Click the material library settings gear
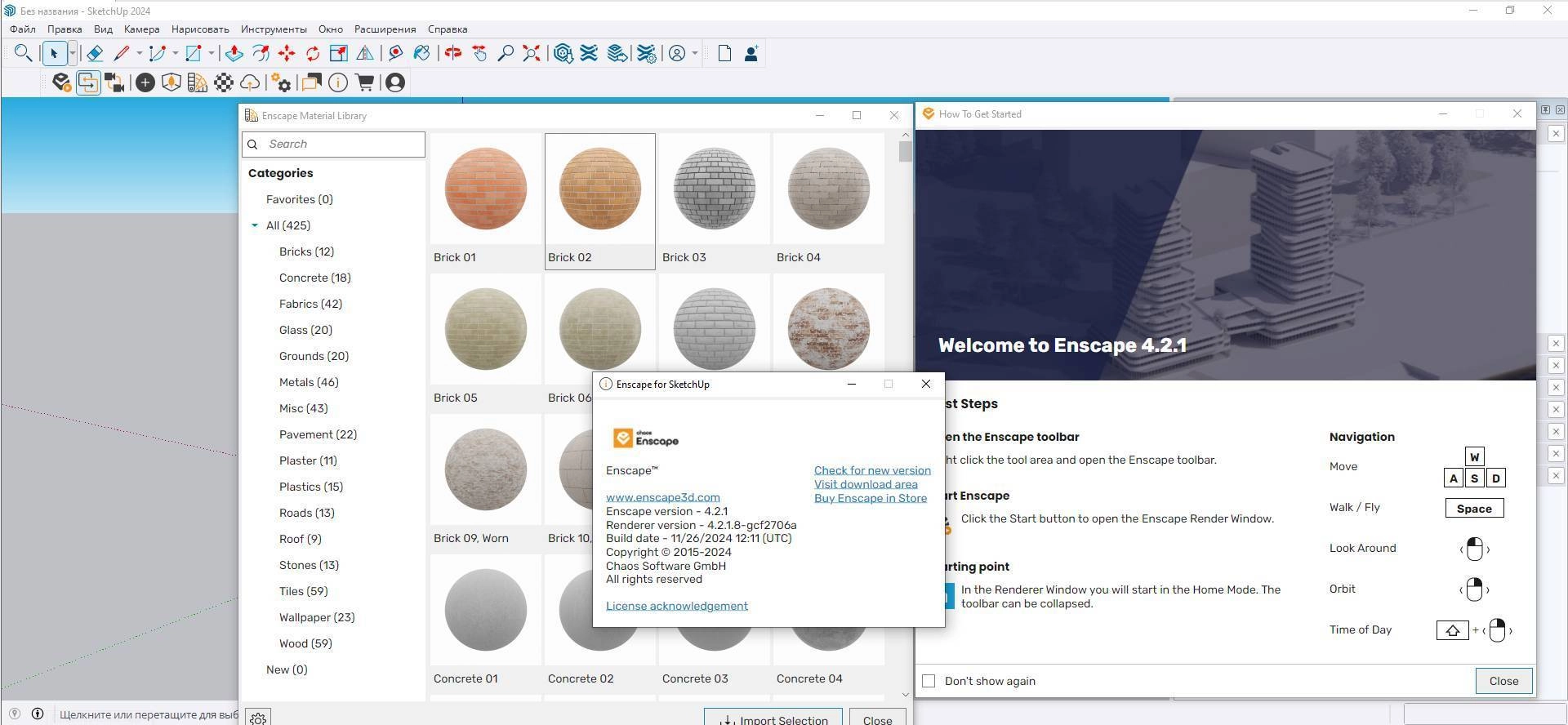Image resolution: width=1568 pixels, height=725 pixels. (x=258, y=718)
